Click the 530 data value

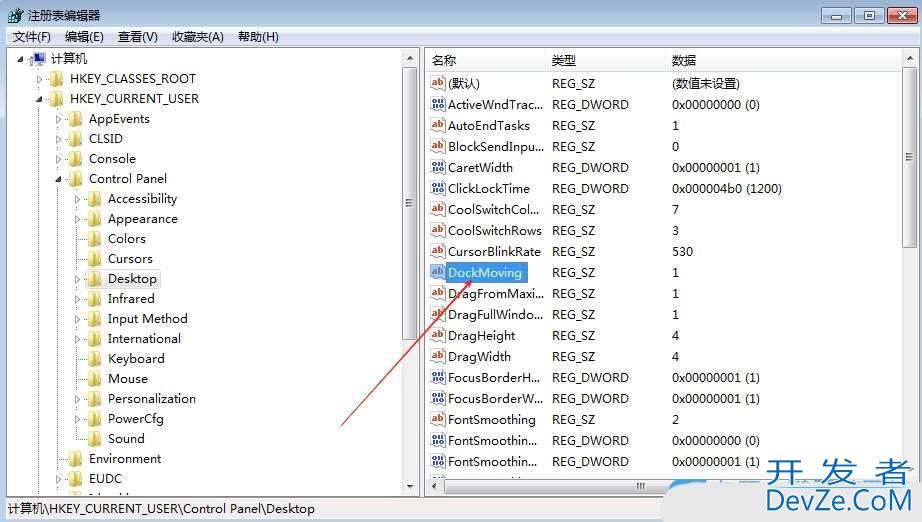[x=682, y=252]
